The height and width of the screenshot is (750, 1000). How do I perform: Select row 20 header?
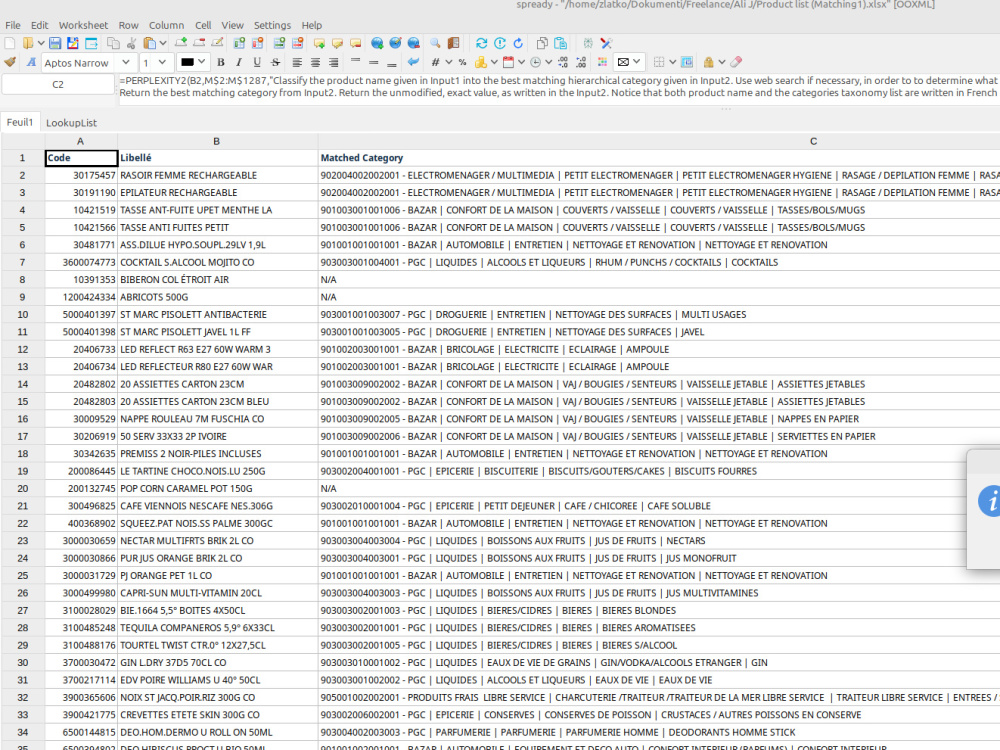(22, 489)
